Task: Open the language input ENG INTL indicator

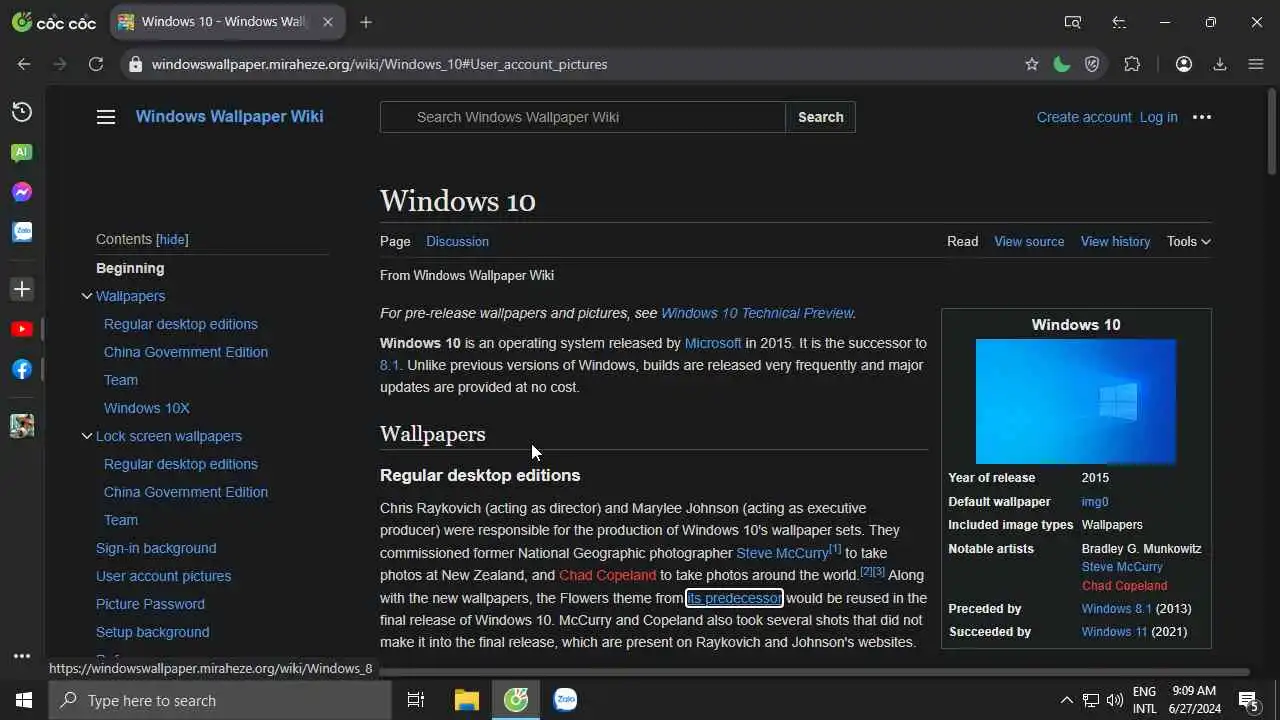Action: click(1144, 700)
